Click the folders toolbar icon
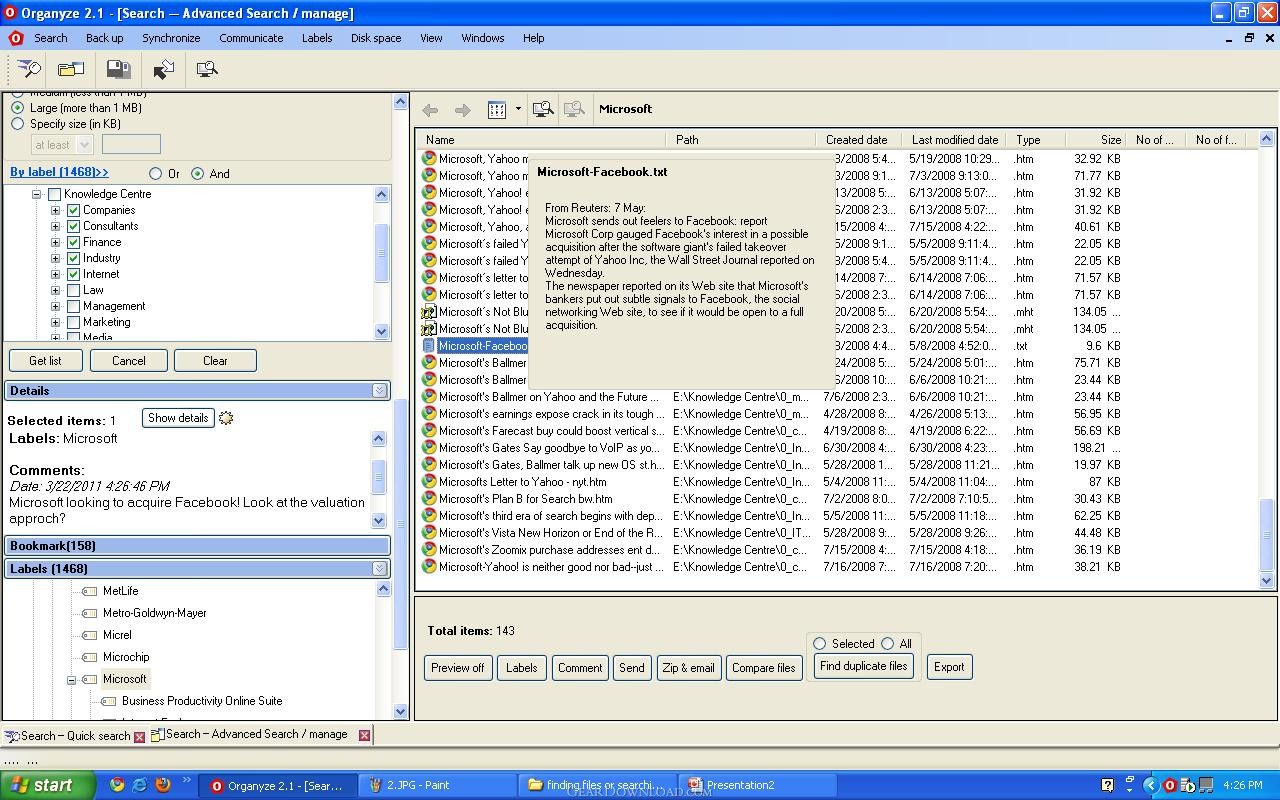 [71, 69]
